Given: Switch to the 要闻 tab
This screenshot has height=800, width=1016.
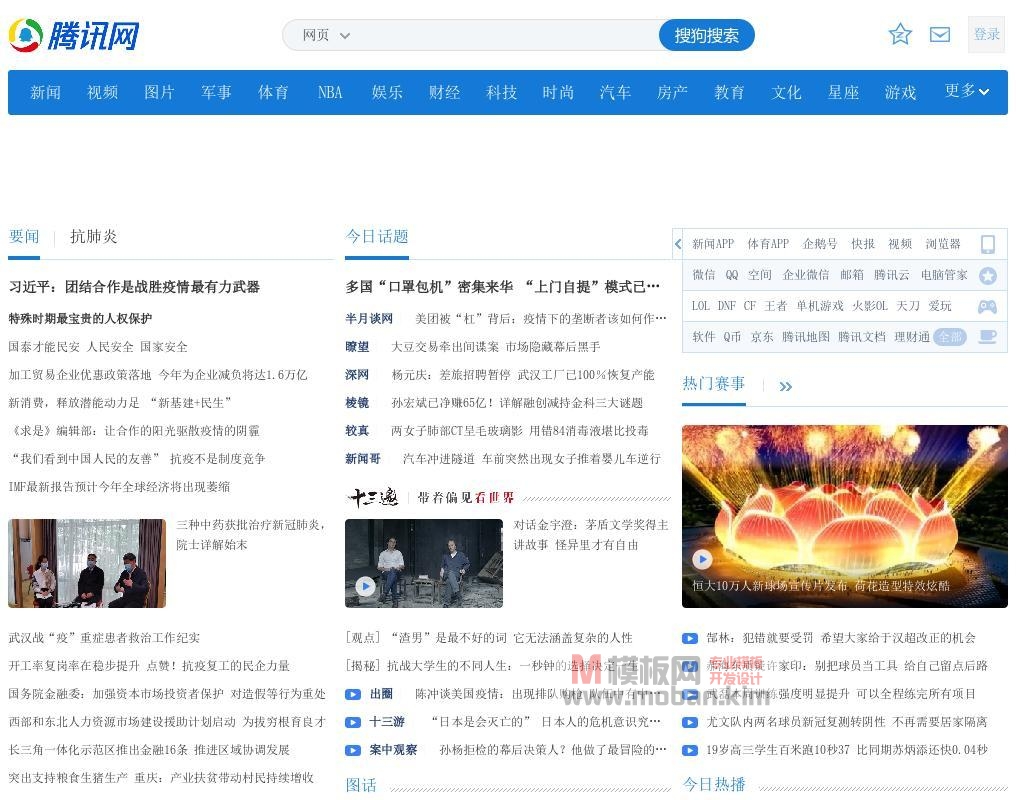Looking at the screenshot, I should 24,236.
